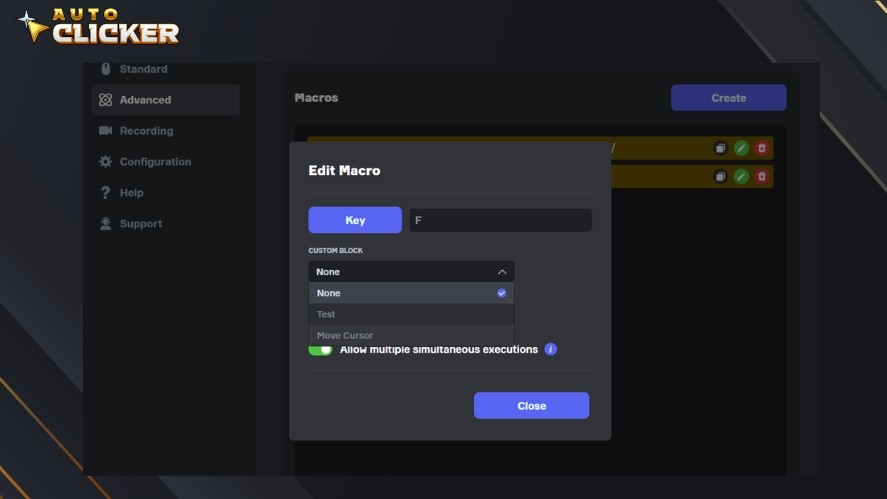Click the question mark icon beside Help
This screenshot has width=887, height=499.
click(106, 193)
